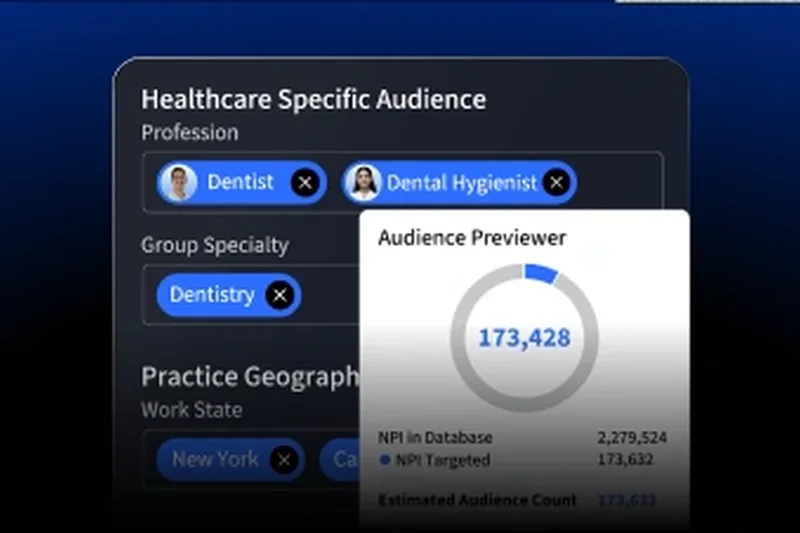Viewport: 800px width, 533px height.
Task: Delete the Dentistry specialty tag
Action: coord(281,295)
